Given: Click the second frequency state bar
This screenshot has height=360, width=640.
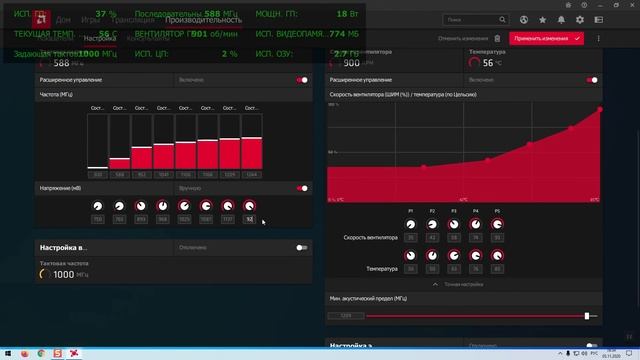Looking at the screenshot, I should tap(120, 141).
